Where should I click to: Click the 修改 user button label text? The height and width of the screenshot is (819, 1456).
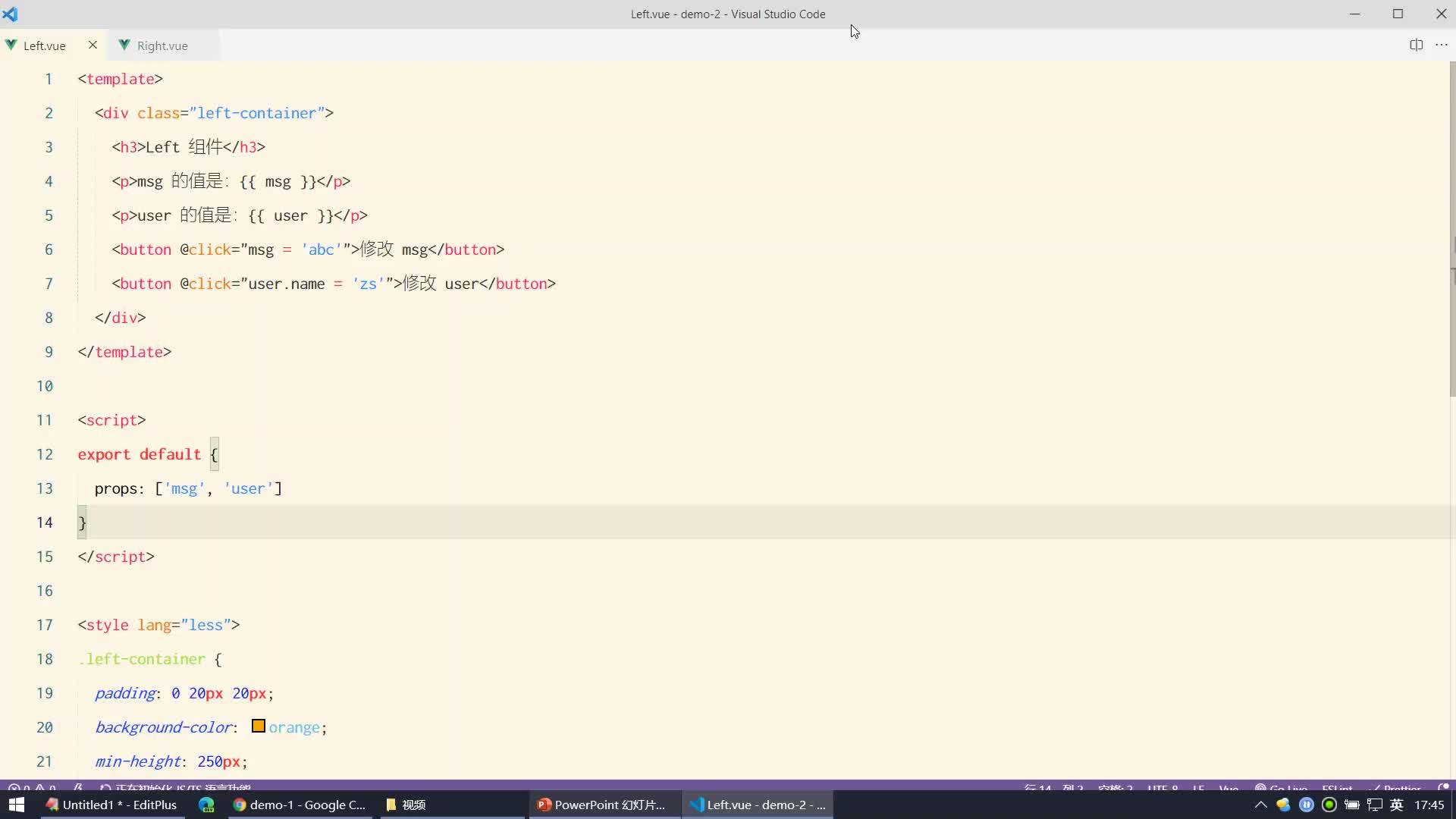(x=441, y=284)
